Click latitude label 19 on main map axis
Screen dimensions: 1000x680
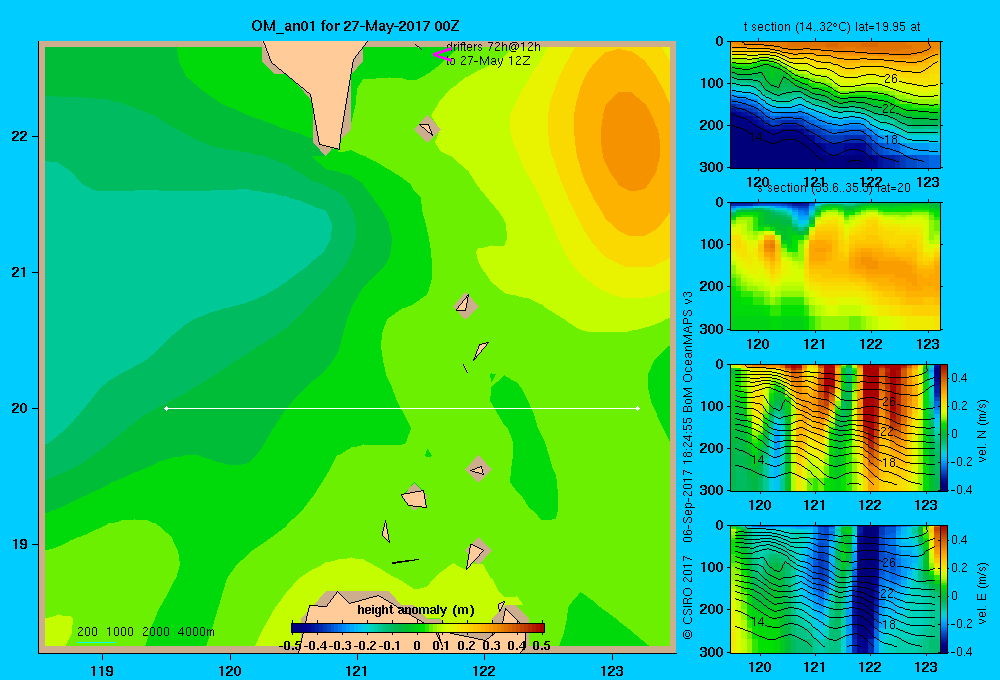coord(19,544)
